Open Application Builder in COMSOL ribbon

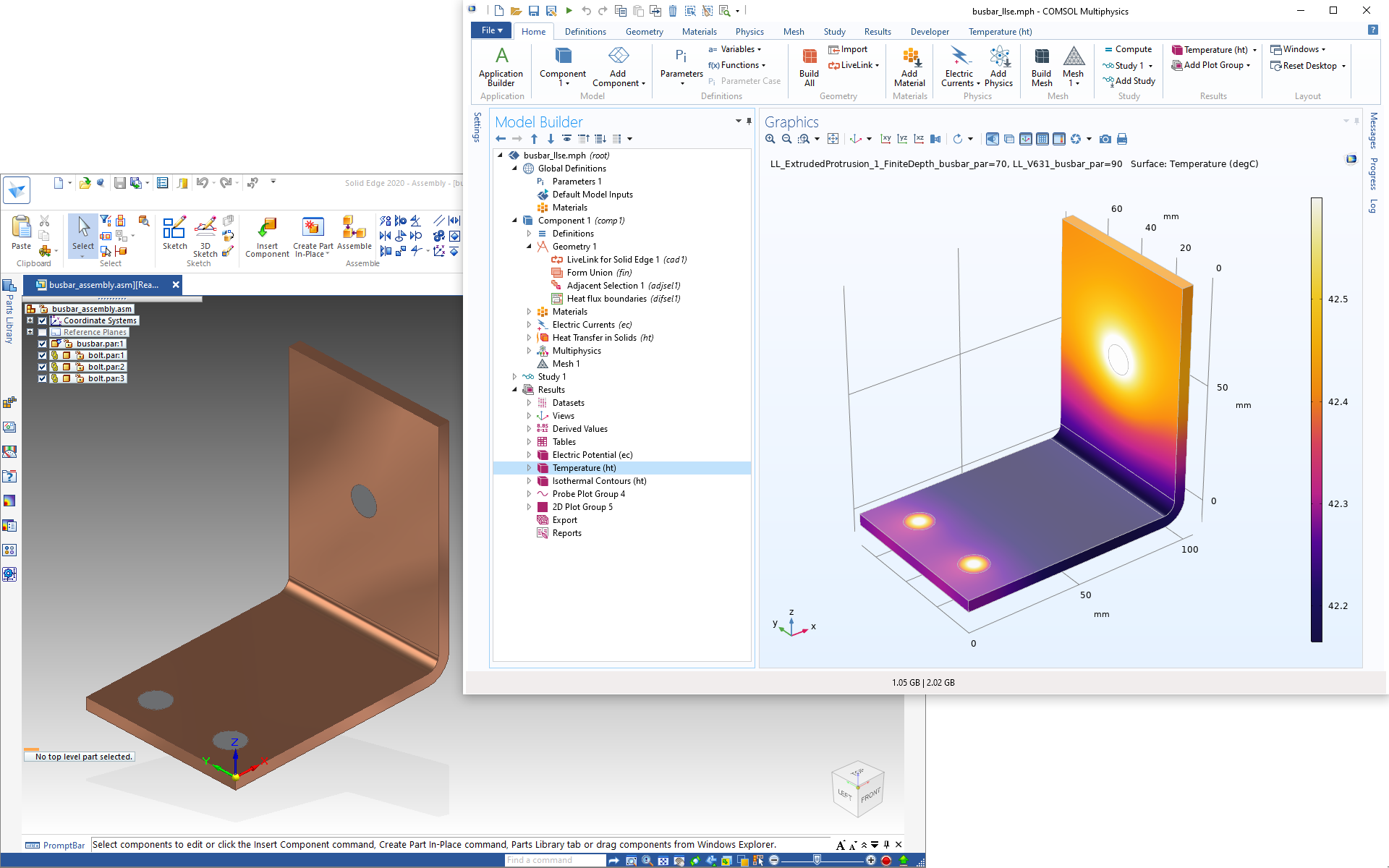(x=501, y=67)
